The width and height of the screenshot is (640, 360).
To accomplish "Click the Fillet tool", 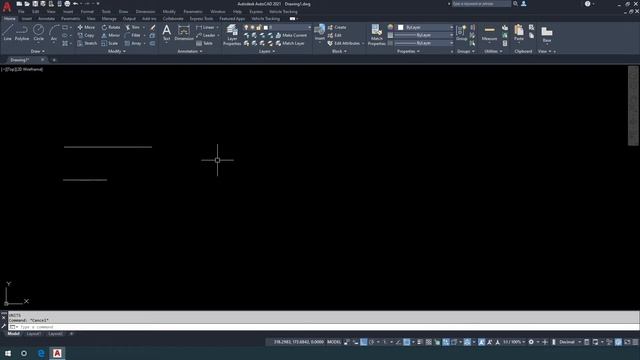I will click(133, 36).
